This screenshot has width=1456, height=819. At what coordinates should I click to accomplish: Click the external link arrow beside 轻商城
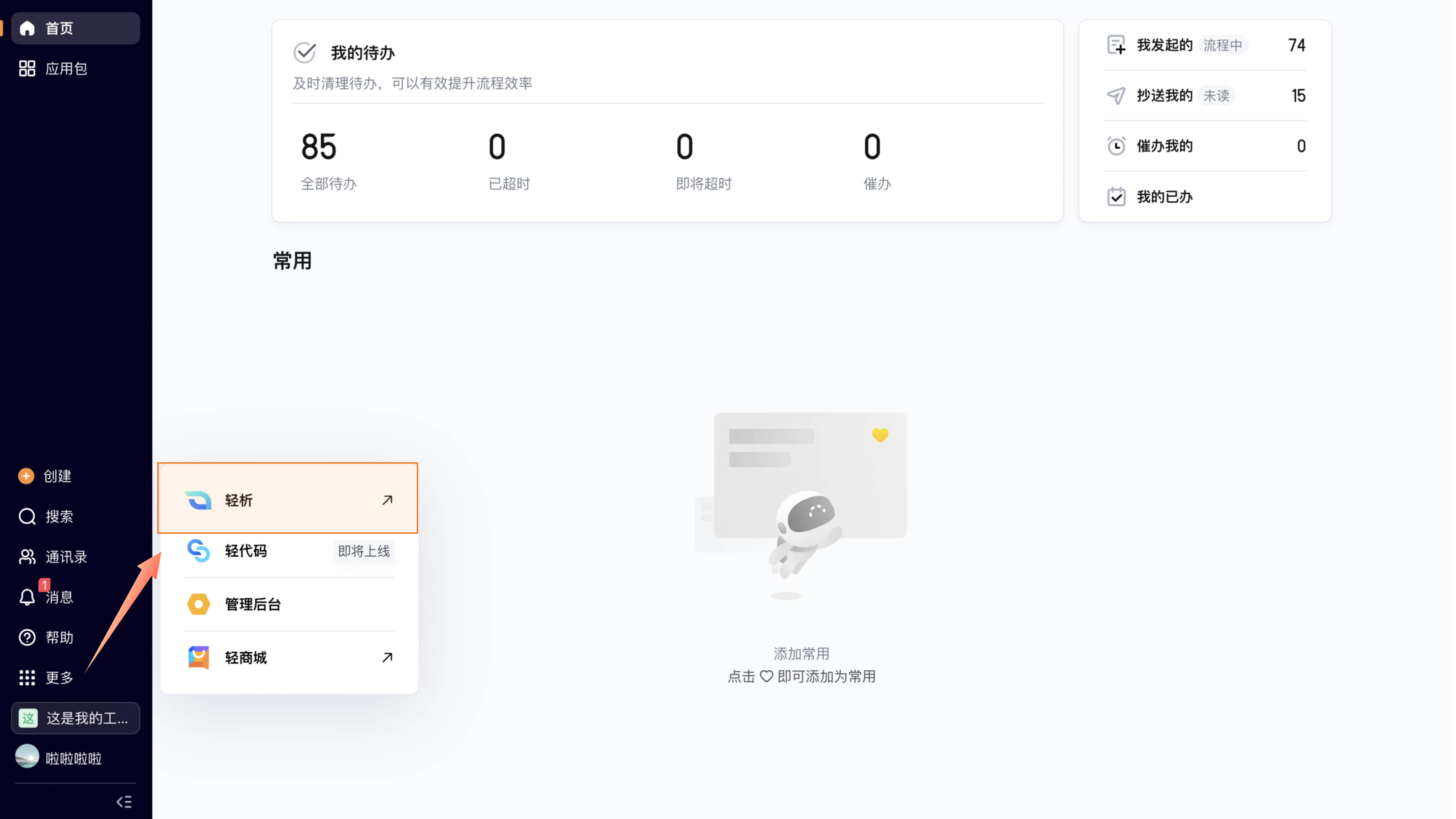387,657
